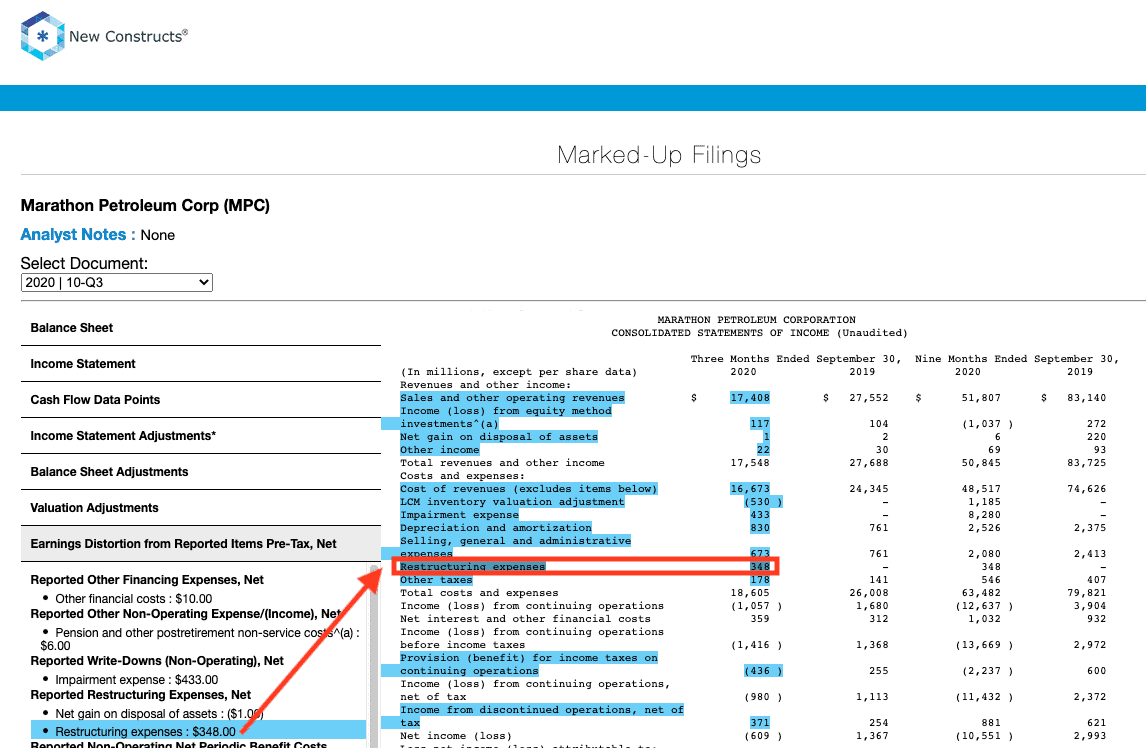Click the Sales and other operating revenues highlighted row
Viewport: 1146px width, 748px height.
coord(512,398)
